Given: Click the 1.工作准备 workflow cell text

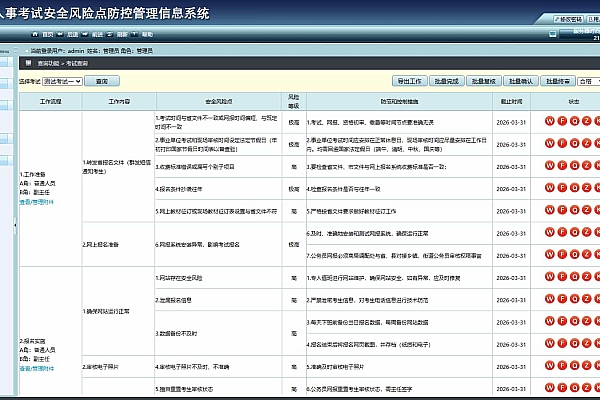Looking at the screenshot, I should pos(33,174).
